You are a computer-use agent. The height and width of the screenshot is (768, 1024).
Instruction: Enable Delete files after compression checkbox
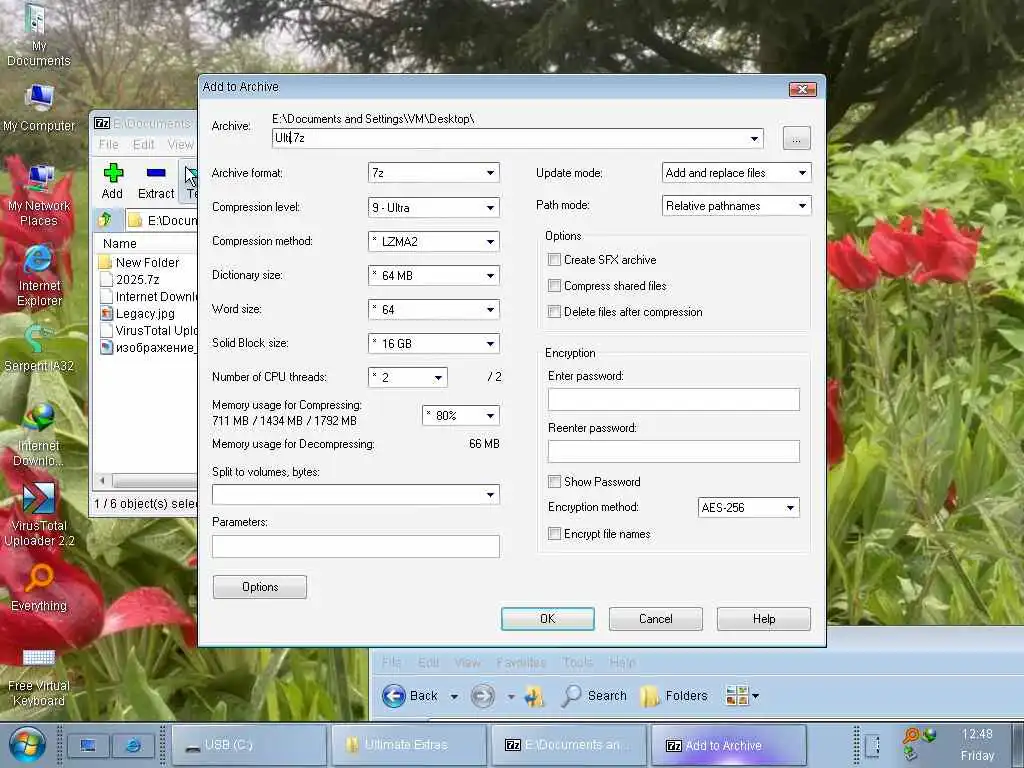554,312
